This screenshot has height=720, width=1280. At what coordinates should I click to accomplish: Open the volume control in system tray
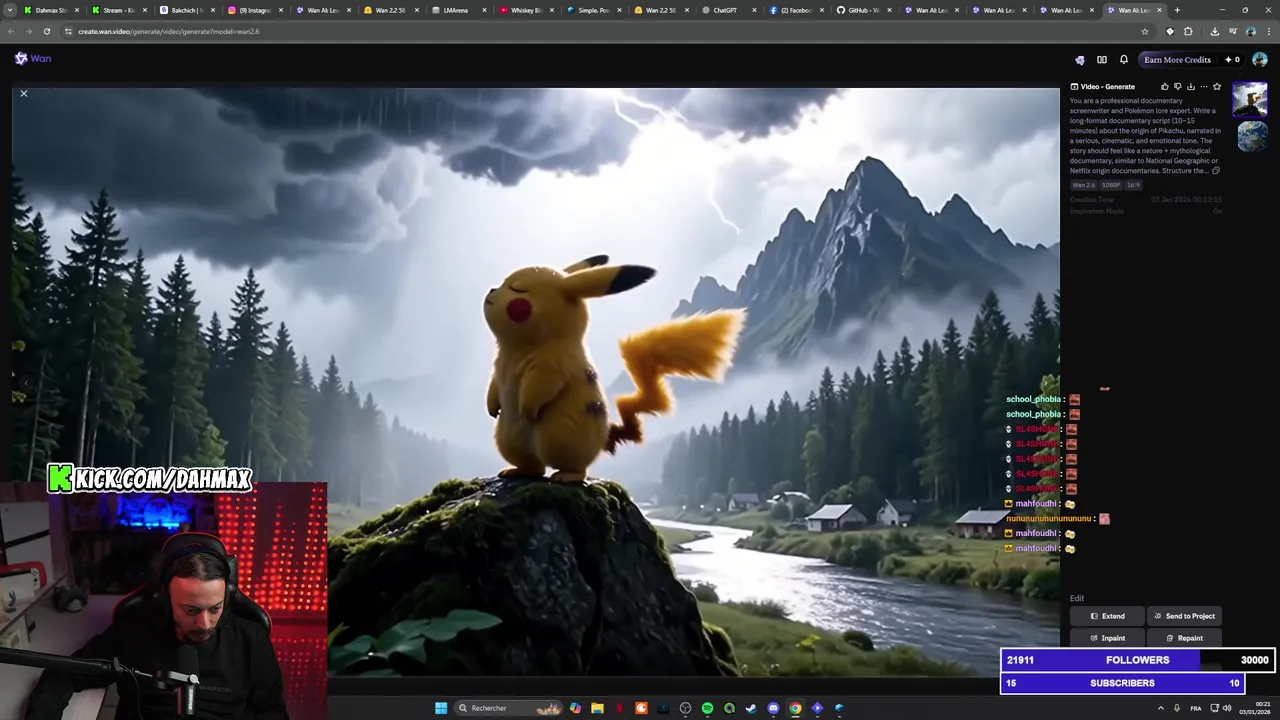[x=1227, y=708]
